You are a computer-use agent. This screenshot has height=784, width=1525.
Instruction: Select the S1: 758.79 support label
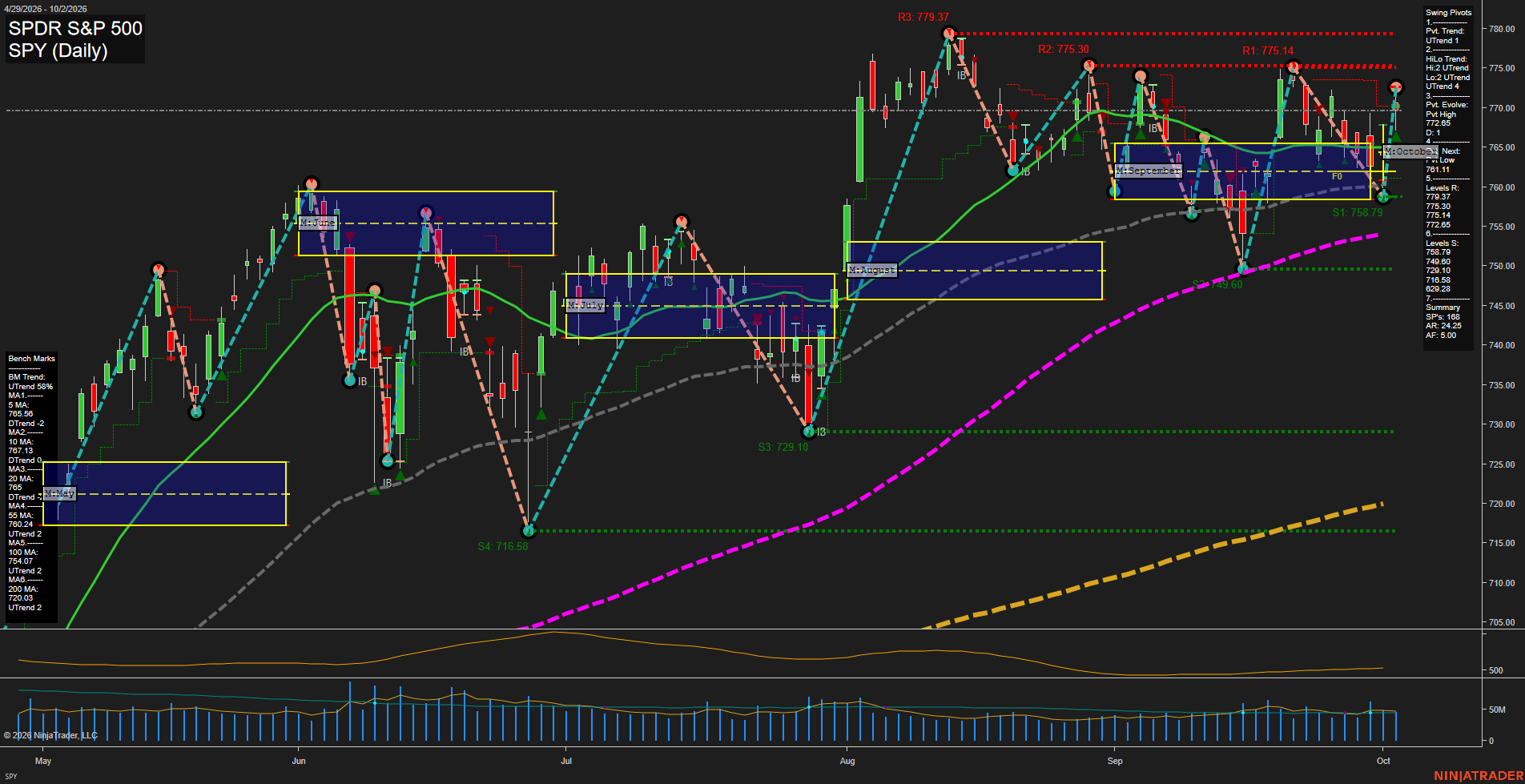1358,212
